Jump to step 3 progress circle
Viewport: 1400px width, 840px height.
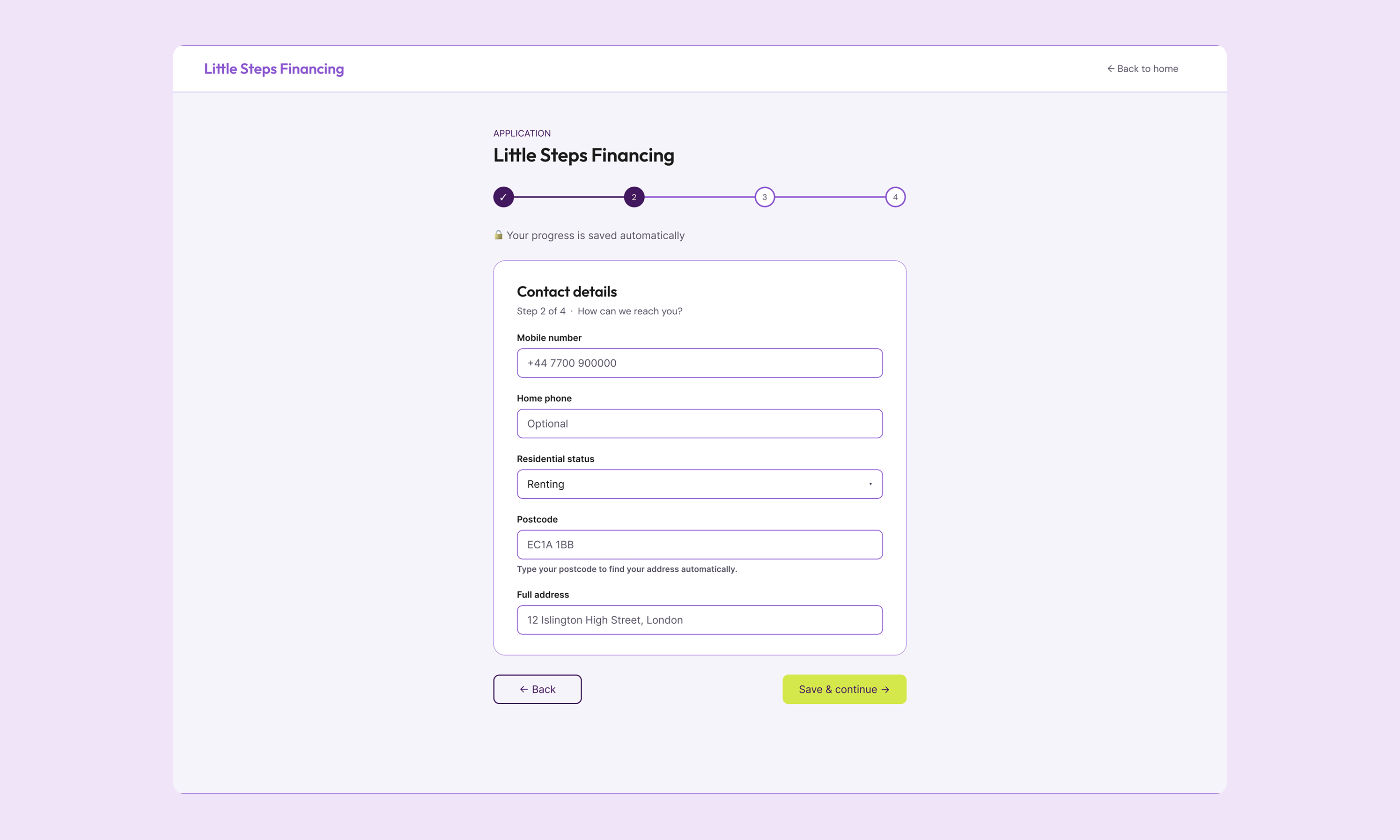[765, 197]
